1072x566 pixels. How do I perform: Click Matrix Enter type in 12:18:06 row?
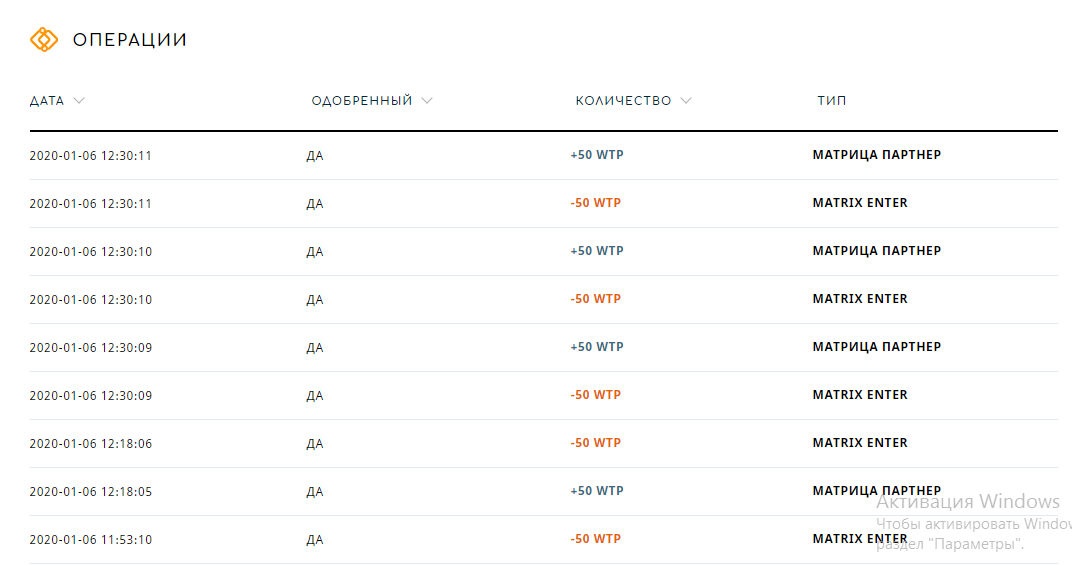[860, 443]
